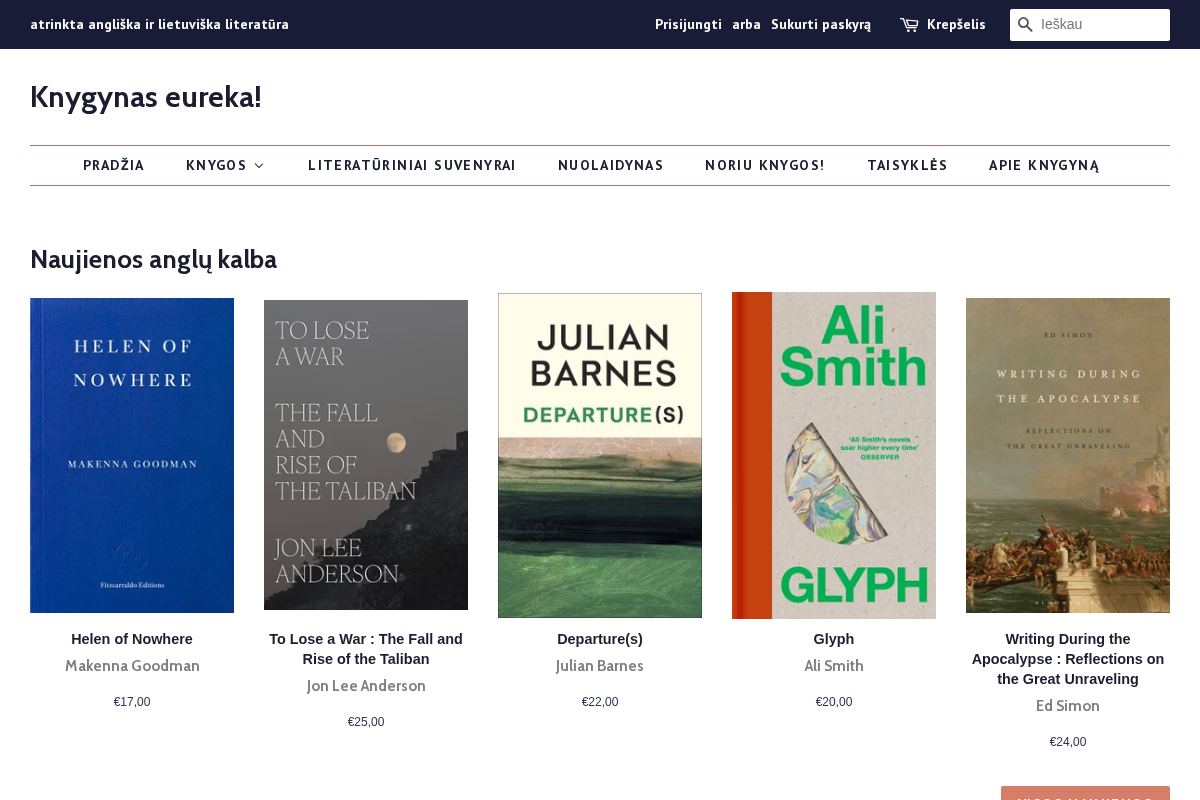The height and width of the screenshot is (800, 1200).
Task: Type in the Ieškau search field
Action: tap(1100, 25)
